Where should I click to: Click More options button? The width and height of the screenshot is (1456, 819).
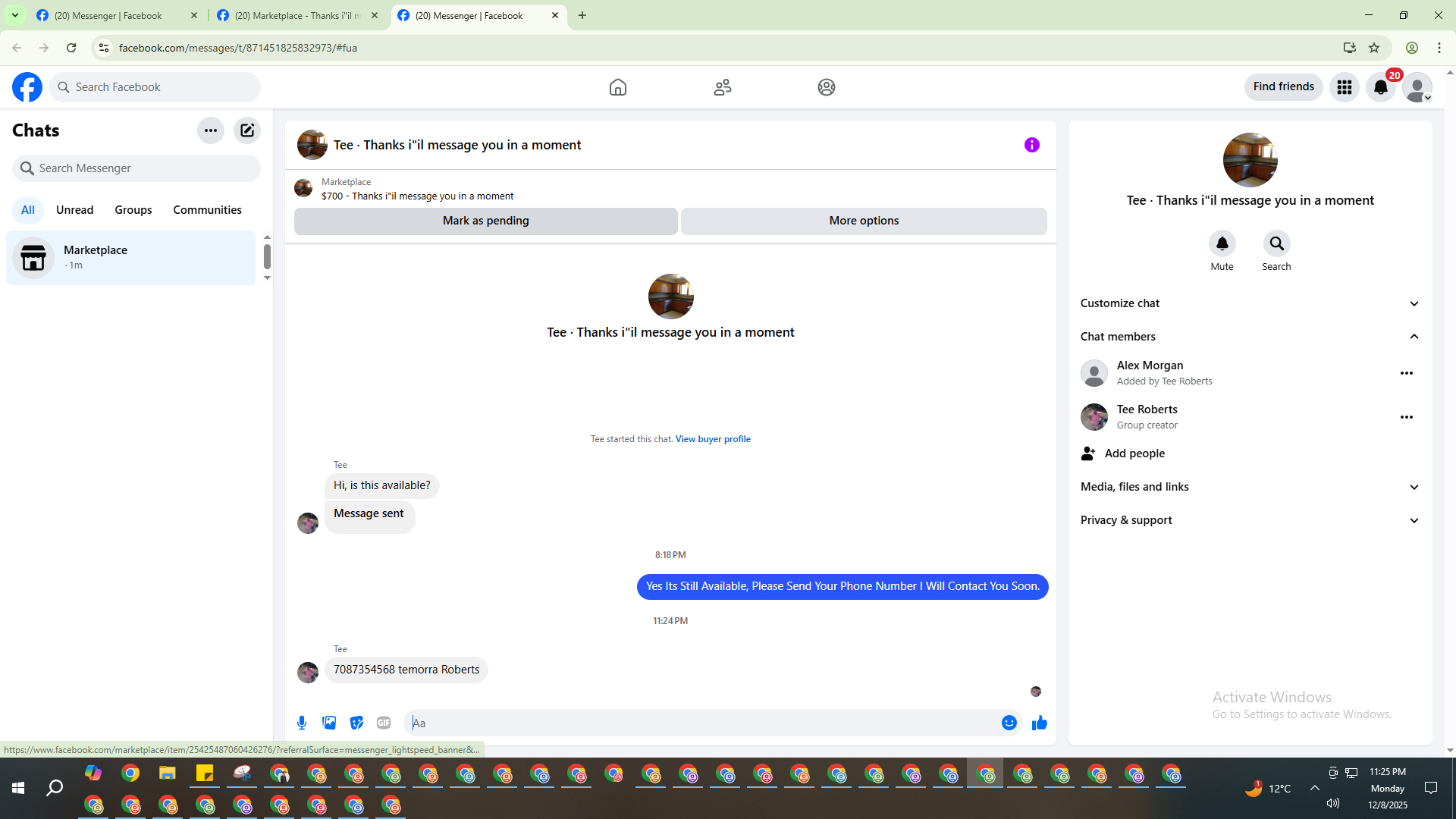point(864,221)
